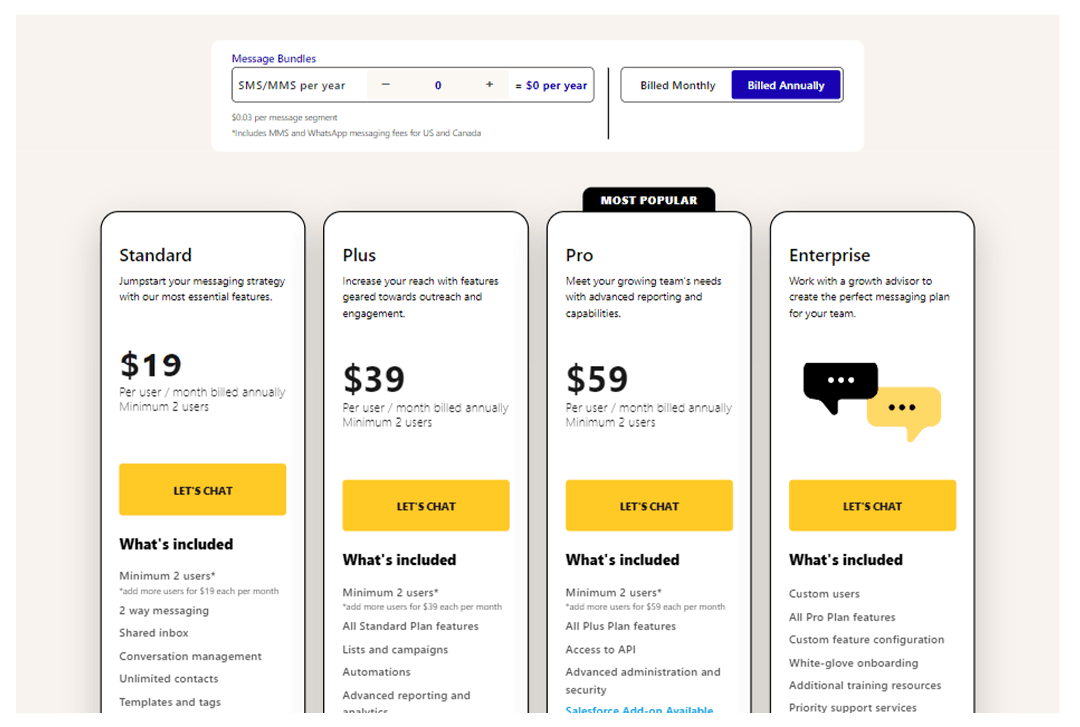Click the minus icon to decrease message bundles
1080x727 pixels.
click(385, 85)
